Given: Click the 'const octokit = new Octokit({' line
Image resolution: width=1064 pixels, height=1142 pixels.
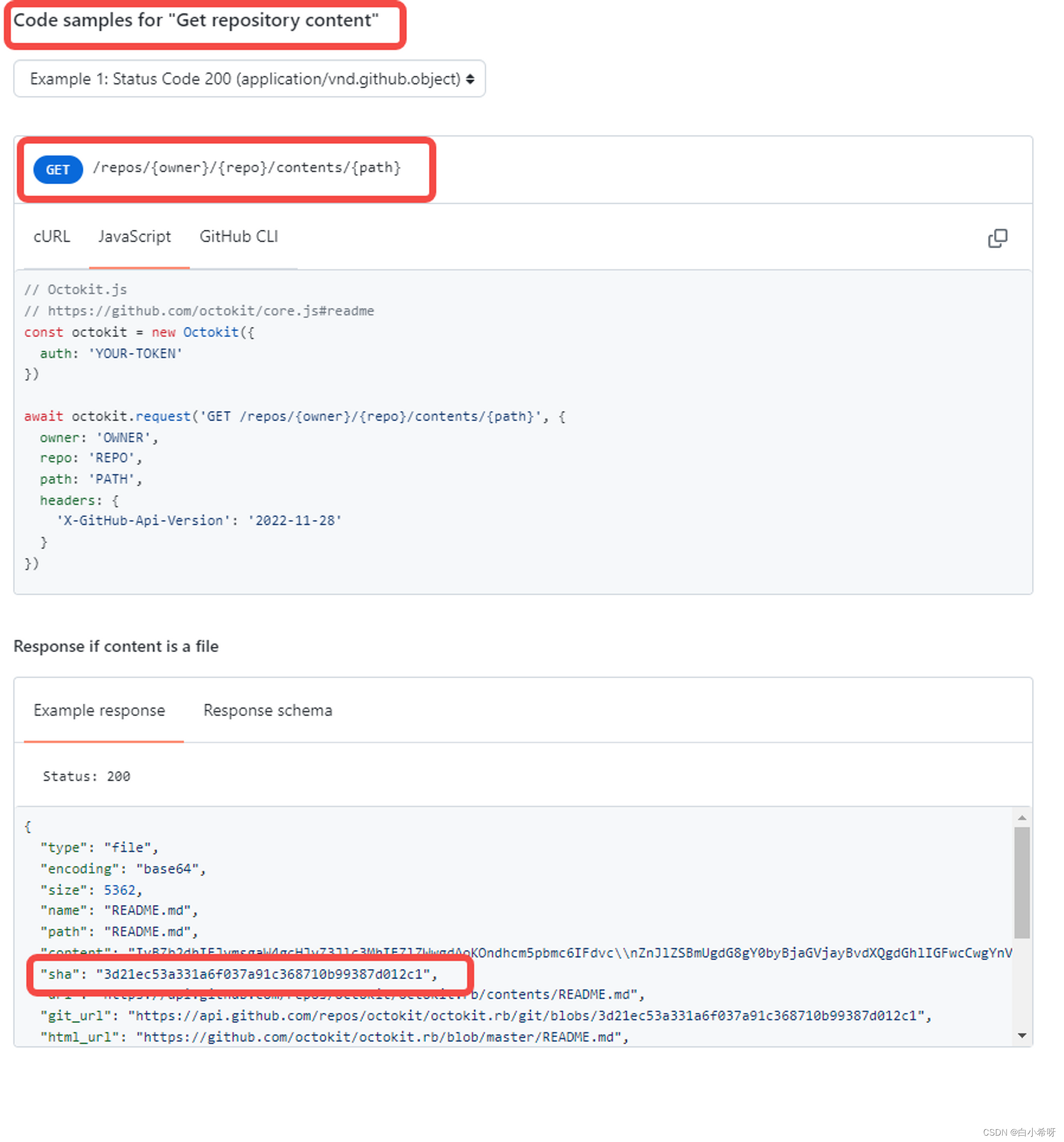Looking at the screenshot, I should [139, 332].
